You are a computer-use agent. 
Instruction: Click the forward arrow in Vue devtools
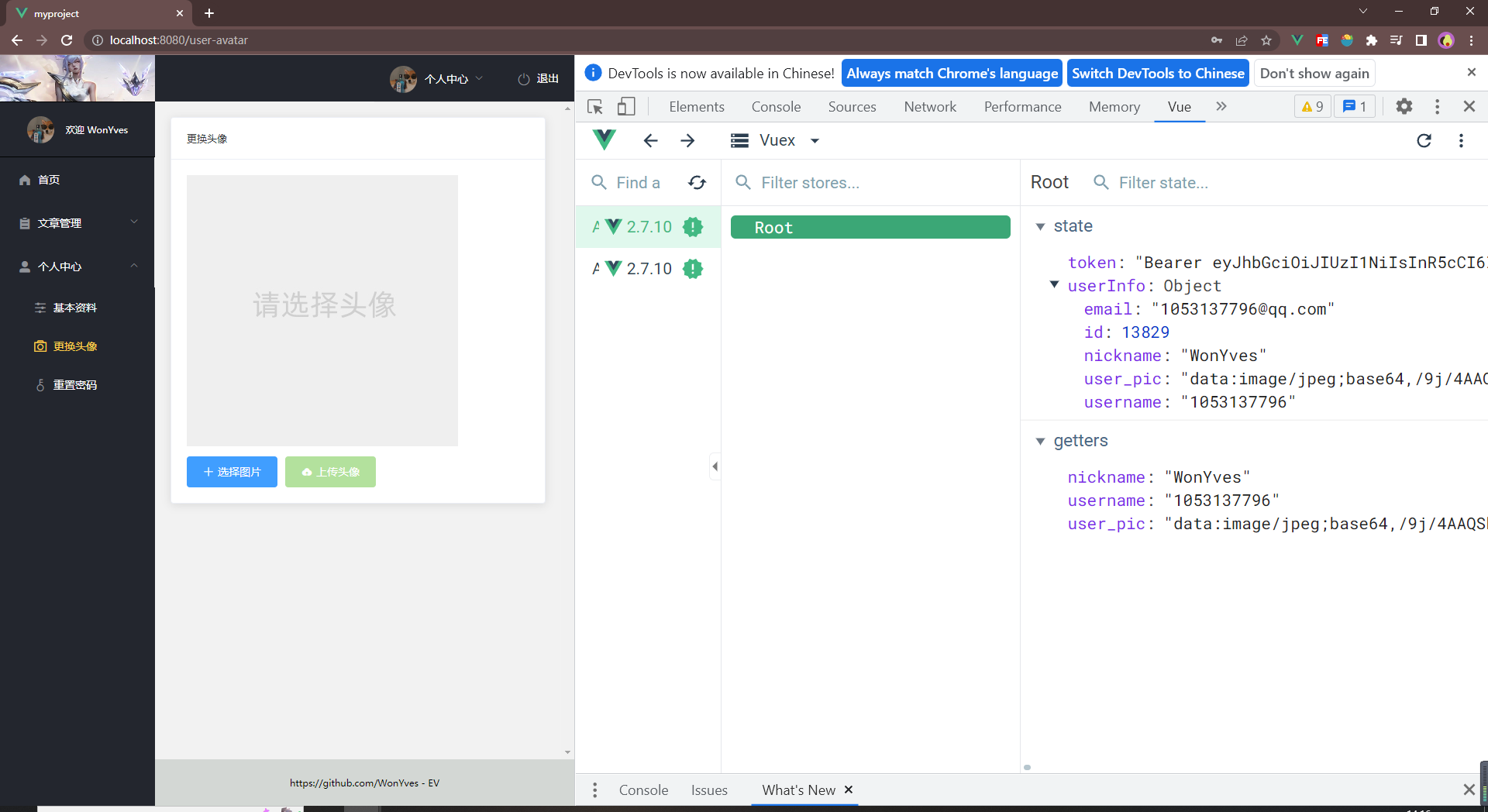[x=687, y=140]
